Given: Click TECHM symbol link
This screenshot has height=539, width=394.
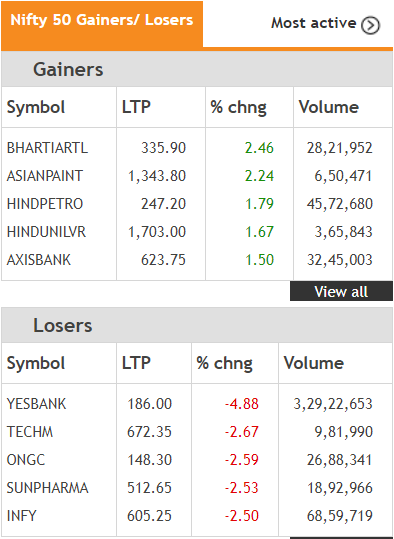Looking at the screenshot, I should point(30,432).
